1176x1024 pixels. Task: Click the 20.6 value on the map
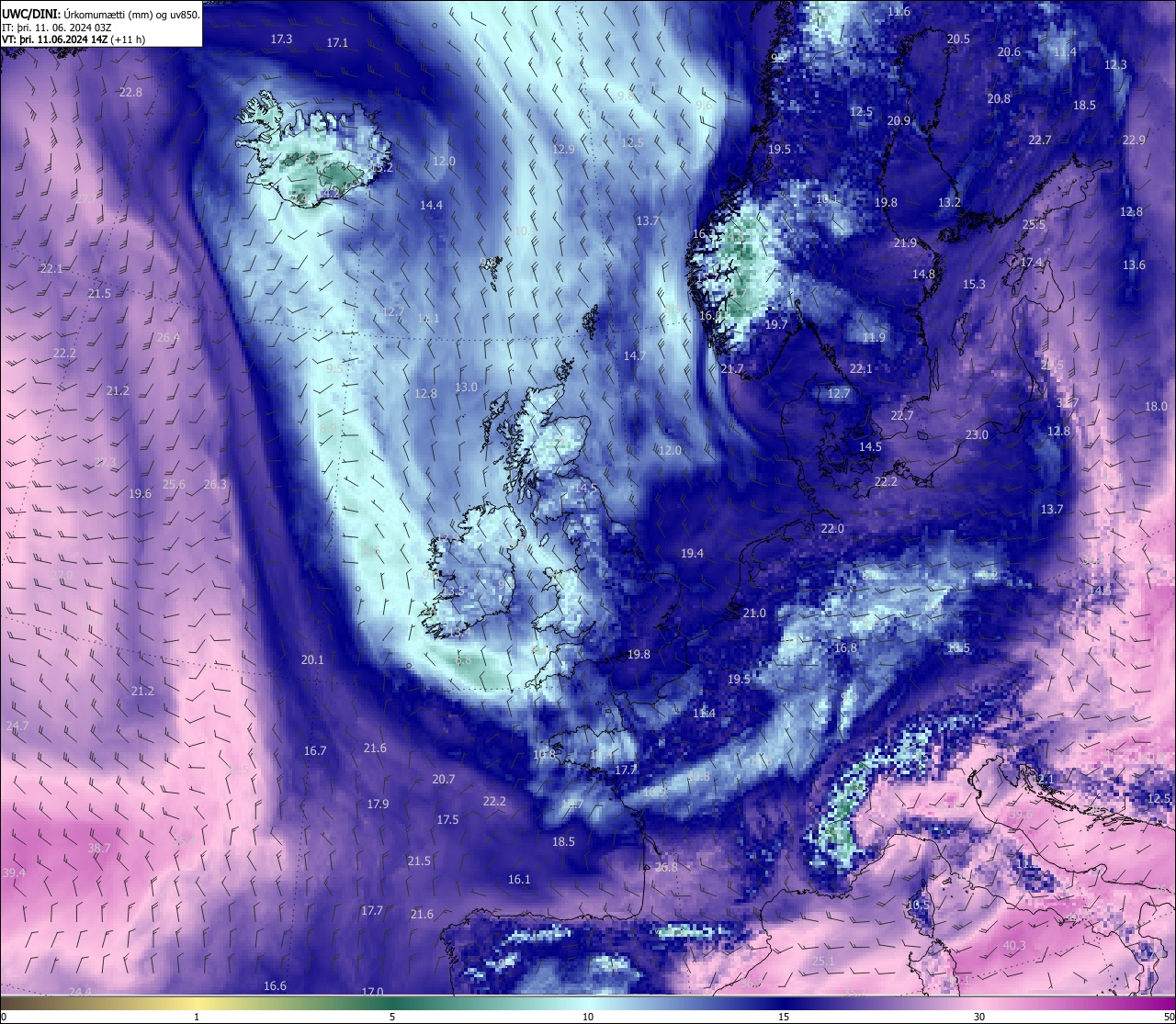[x=1009, y=52]
